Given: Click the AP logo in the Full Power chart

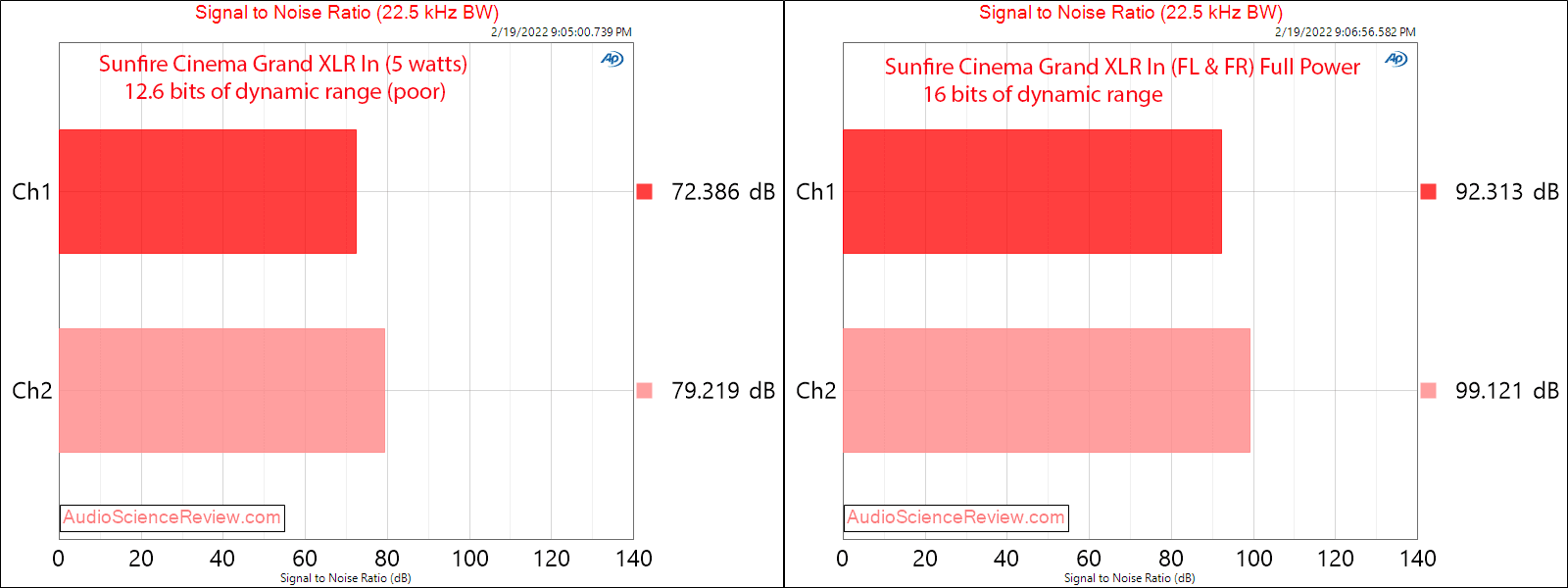Looking at the screenshot, I should coord(1396,59).
